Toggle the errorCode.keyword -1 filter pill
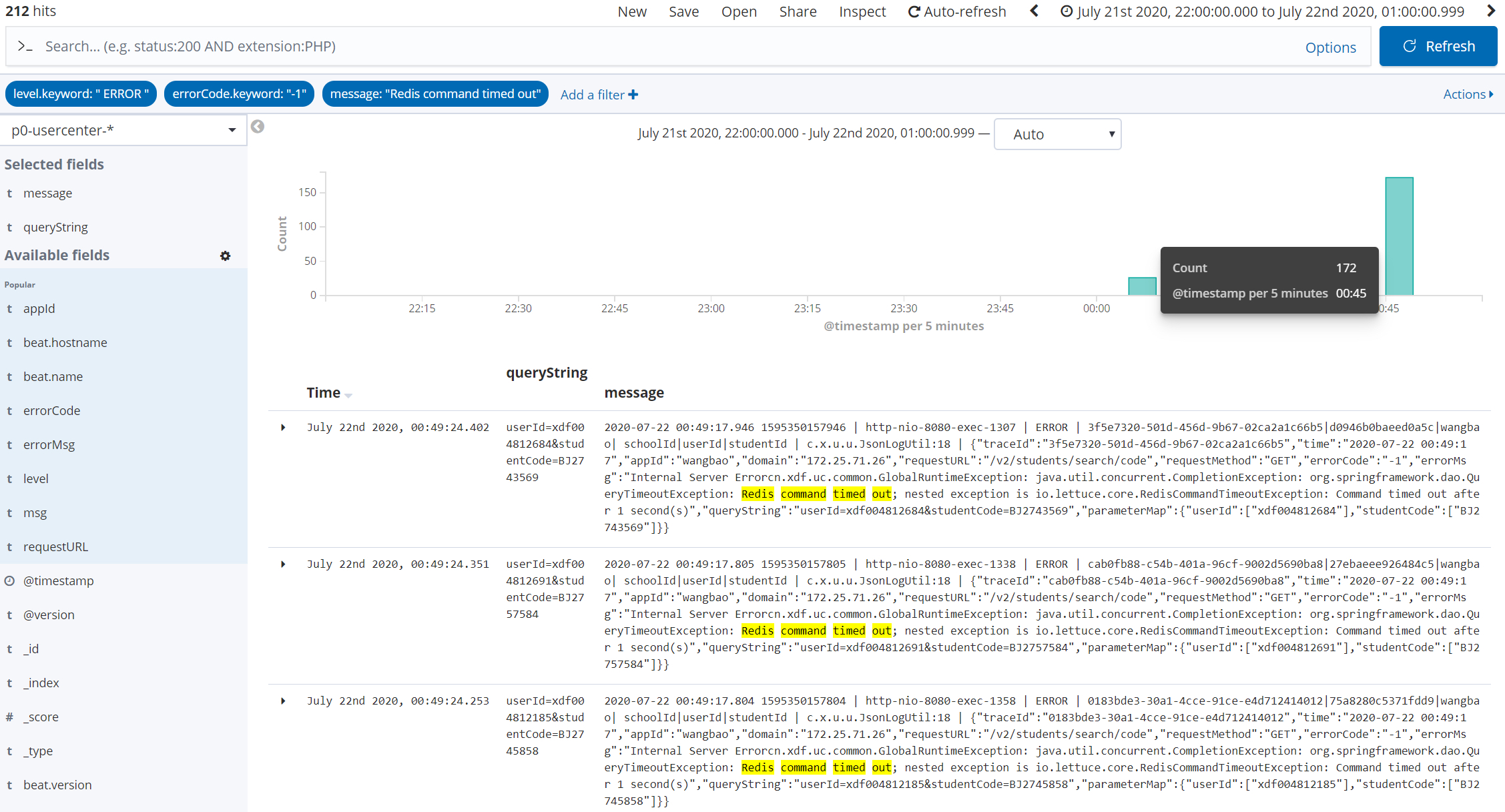This screenshot has height=812, width=1505. [x=239, y=94]
